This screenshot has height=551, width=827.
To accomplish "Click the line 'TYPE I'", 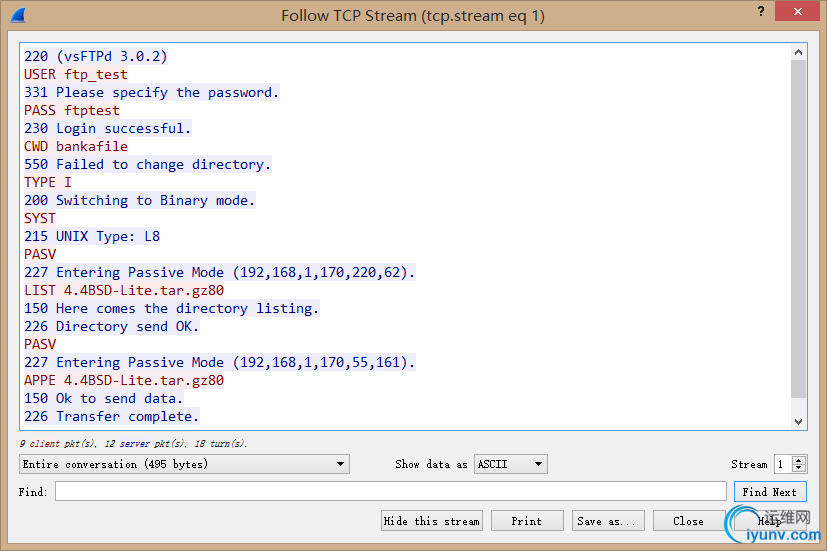I will [x=47, y=182].
